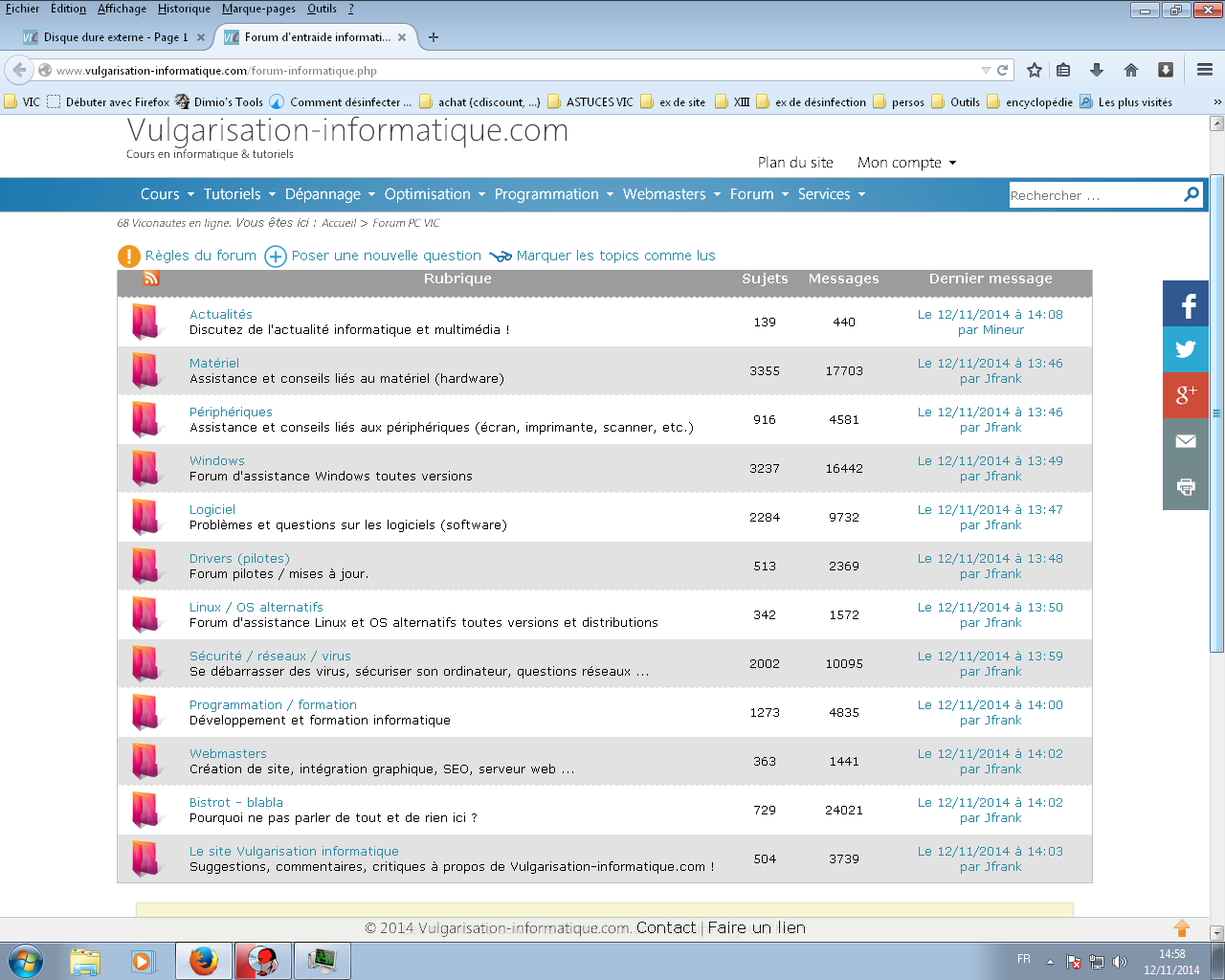The width and height of the screenshot is (1225, 980).
Task: Open Sécurité / réseaux / virus section
Action: [x=270, y=656]
